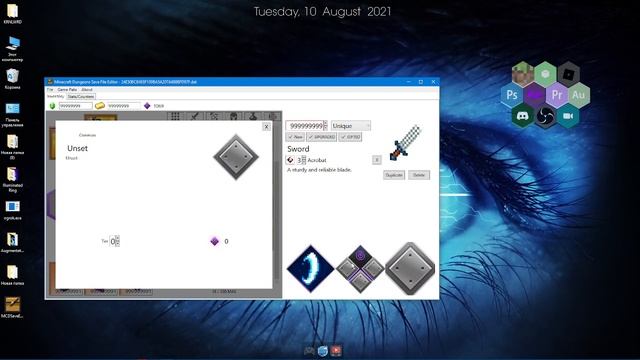Viewport: 640px width, 360px height.
Task: Open the Unique rarity dropdown
Action: tap(351, 126)
